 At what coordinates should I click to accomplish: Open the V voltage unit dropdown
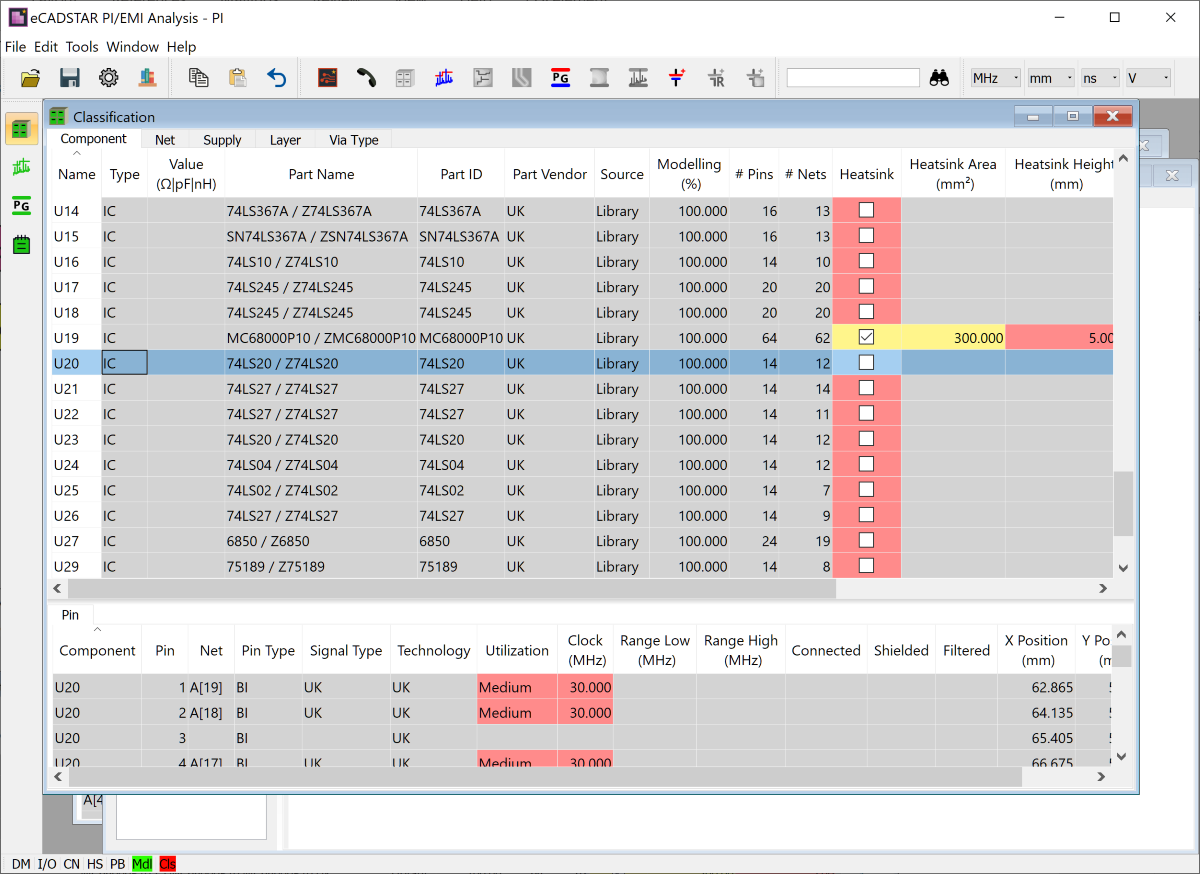1147,78
